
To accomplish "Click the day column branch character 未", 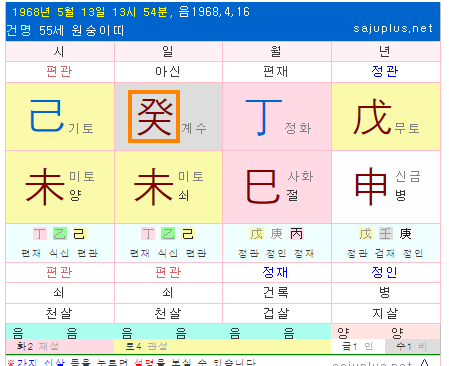I will point(154,186).
